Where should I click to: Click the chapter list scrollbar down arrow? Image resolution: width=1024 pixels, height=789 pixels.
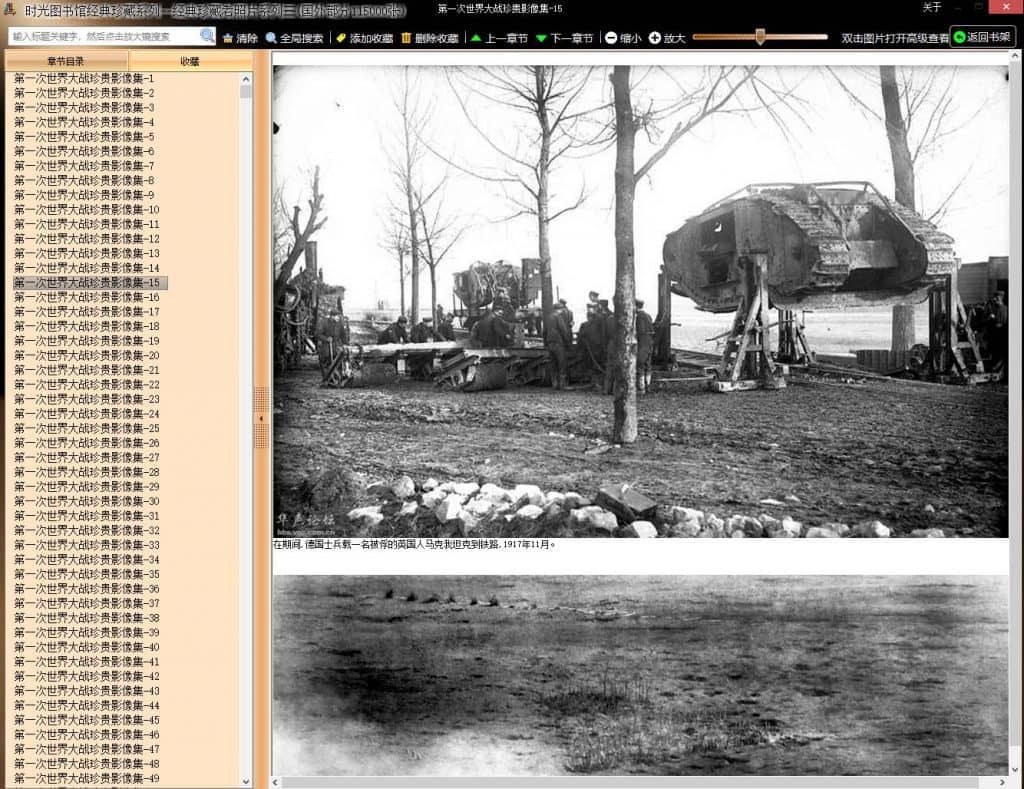[246, 781]
